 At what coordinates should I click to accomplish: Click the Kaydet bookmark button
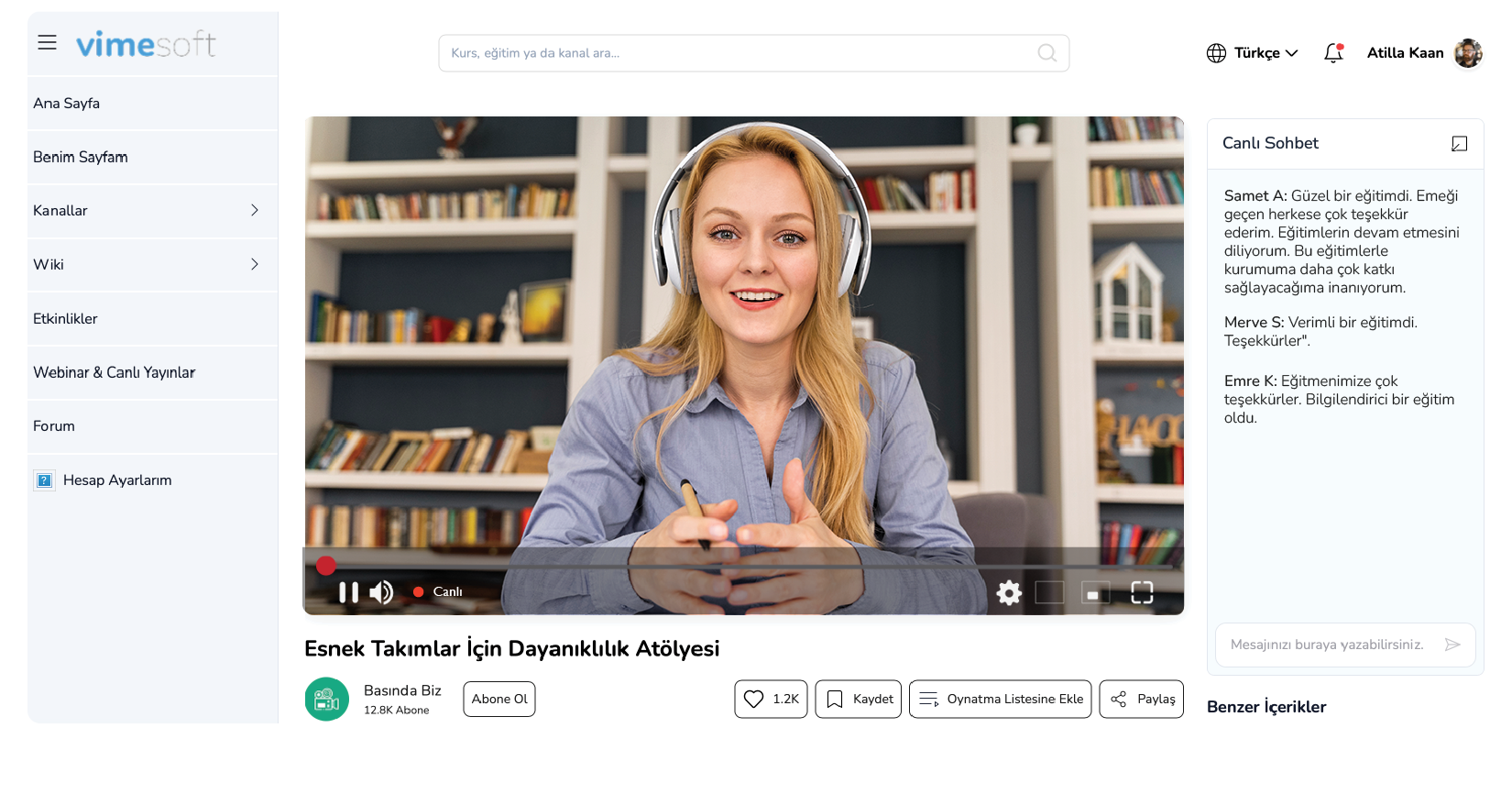point(859,699)
